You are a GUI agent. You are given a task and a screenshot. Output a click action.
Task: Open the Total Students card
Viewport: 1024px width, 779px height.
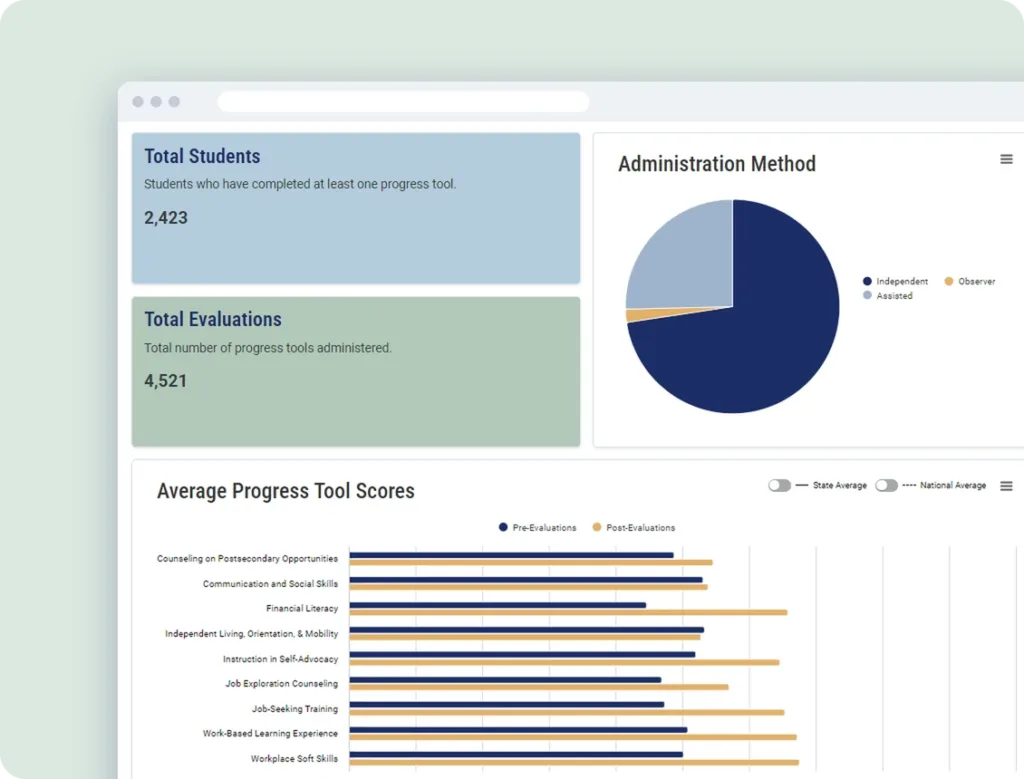(x=356, y=208)
